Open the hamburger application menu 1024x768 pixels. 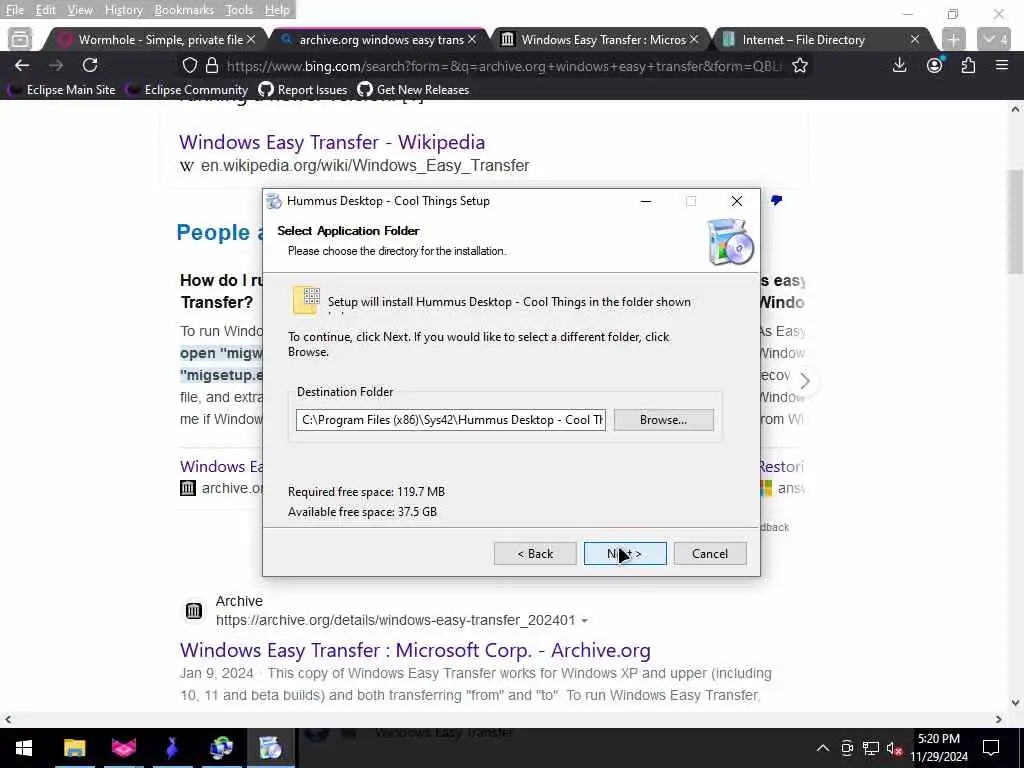(x=1002, y=65)
